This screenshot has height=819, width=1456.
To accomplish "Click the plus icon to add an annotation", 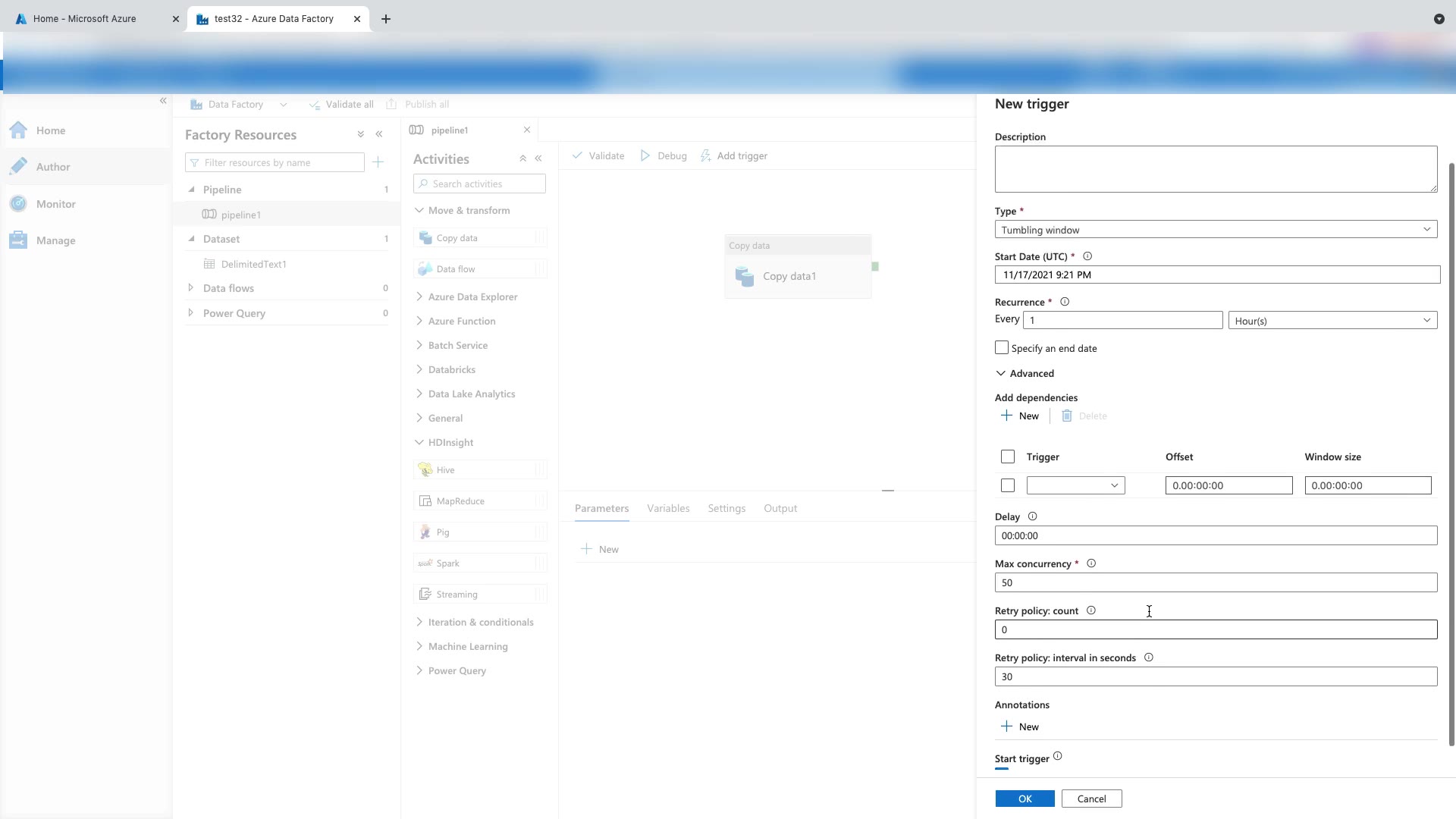I will click(1007, 726).
